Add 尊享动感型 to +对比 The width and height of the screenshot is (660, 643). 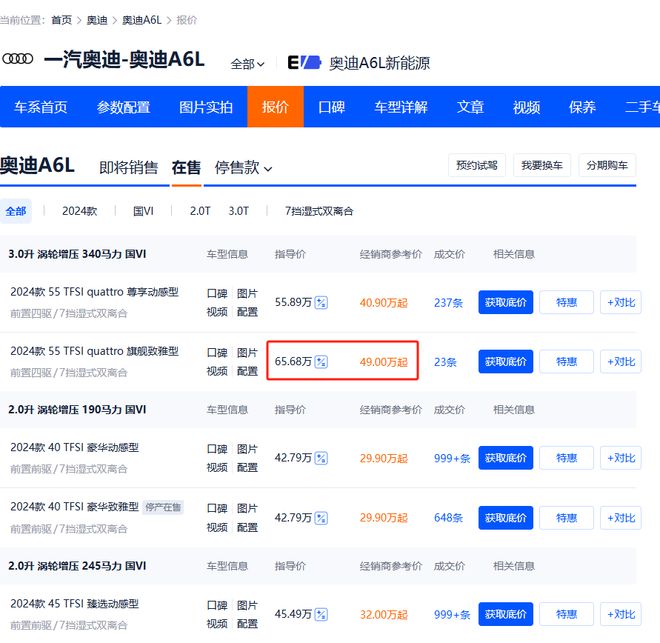click(621, 302)
